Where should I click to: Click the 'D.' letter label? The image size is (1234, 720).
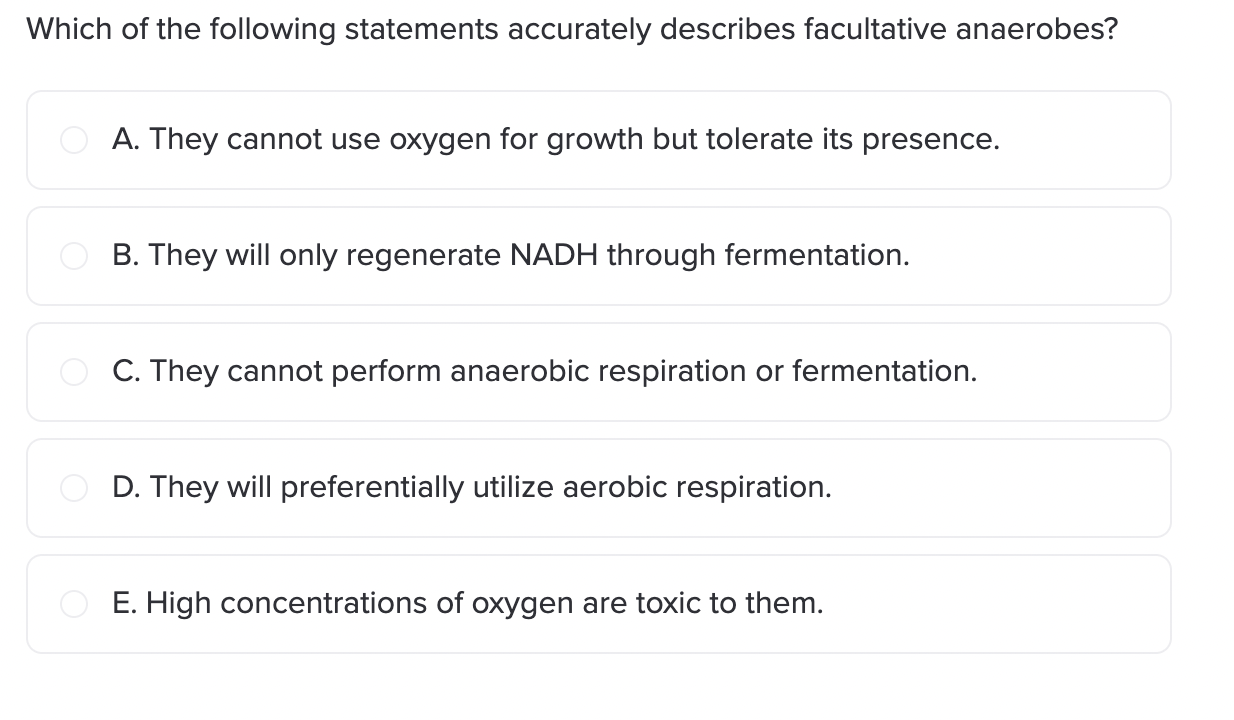tap(128, 488)
